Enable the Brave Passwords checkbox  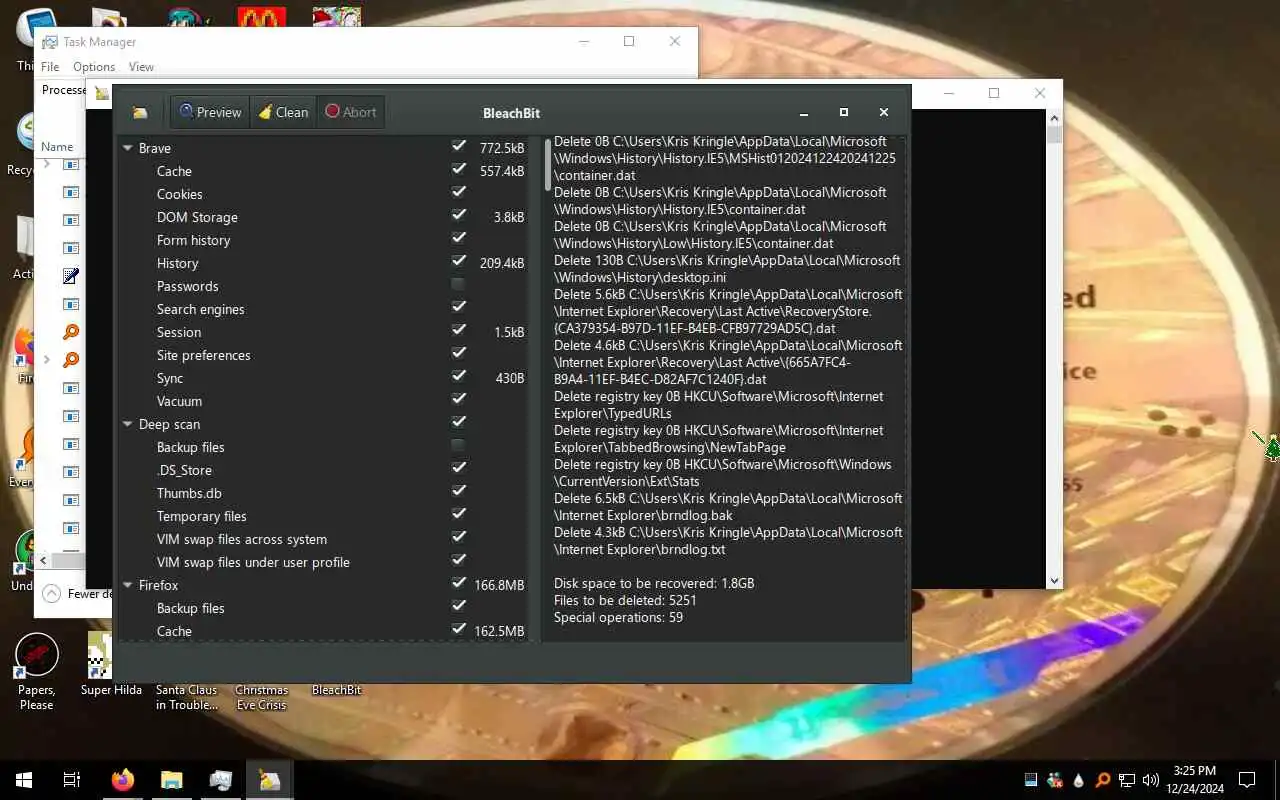[459, 284]
